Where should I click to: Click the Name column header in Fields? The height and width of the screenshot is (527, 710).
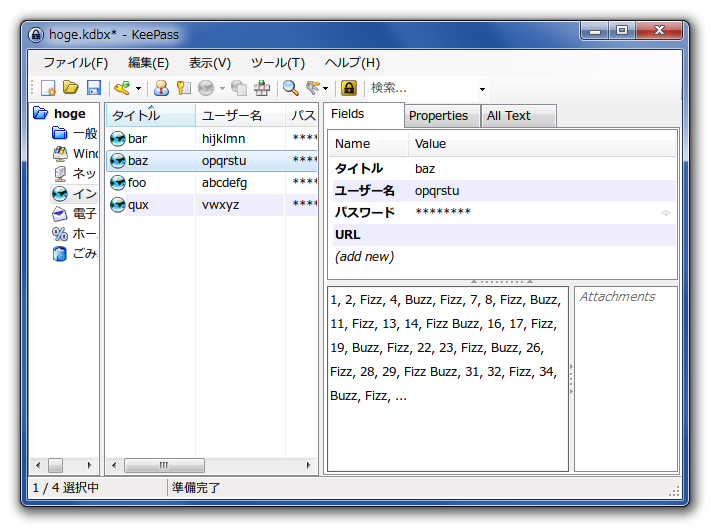pyautogui.click(x=369, y=144)
